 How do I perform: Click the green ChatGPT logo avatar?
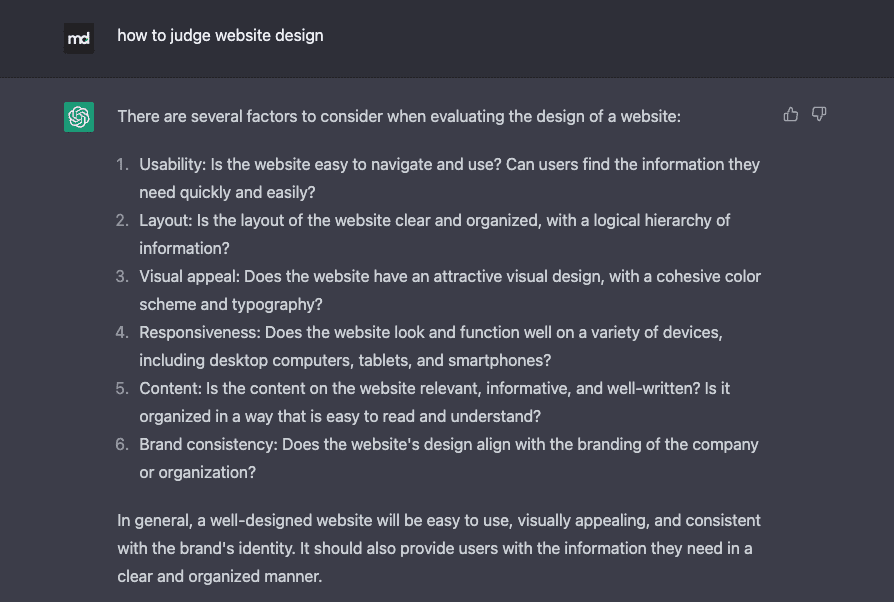(x=79, y=117)
